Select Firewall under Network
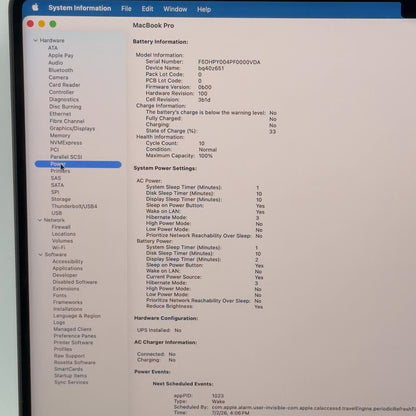This screenshot has height=416, width=416. click(x=61, y=227)
